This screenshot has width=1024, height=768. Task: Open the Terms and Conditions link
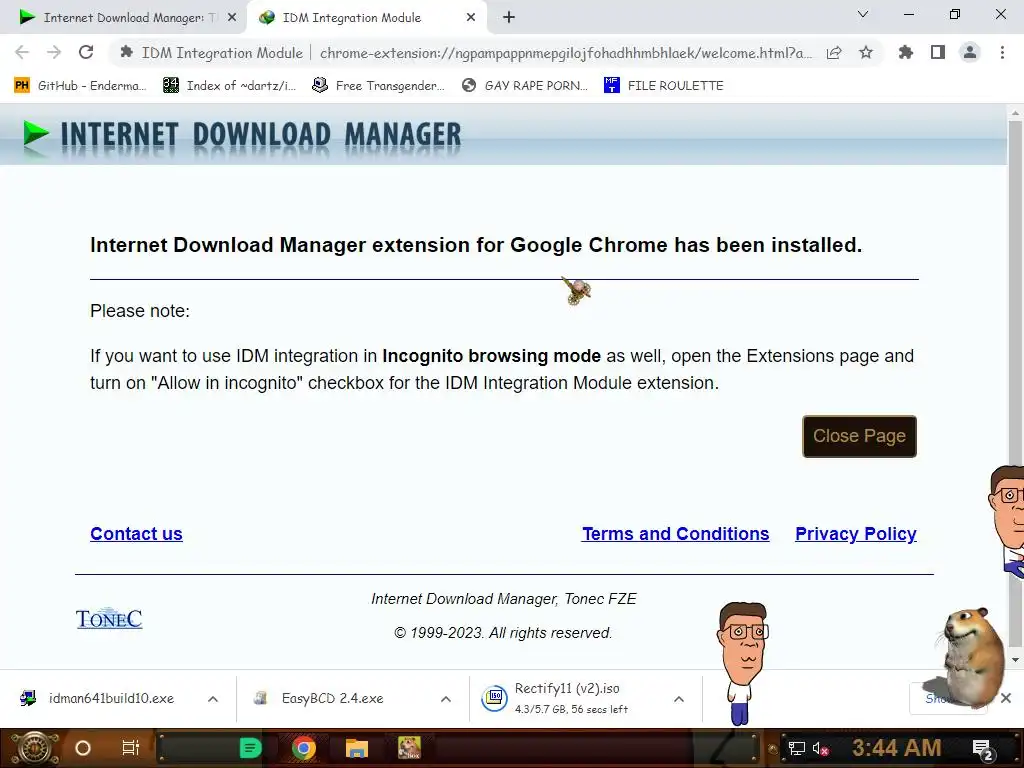coord(675,534)
